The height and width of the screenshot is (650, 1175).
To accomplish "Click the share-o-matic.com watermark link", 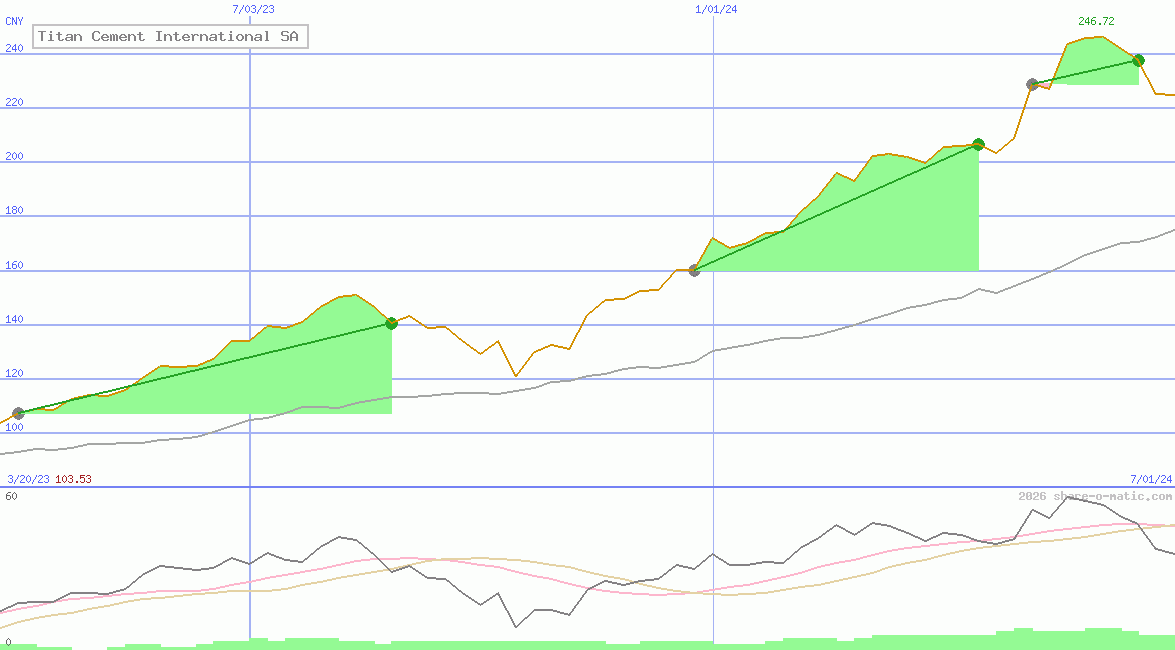I will [1095, 496].
